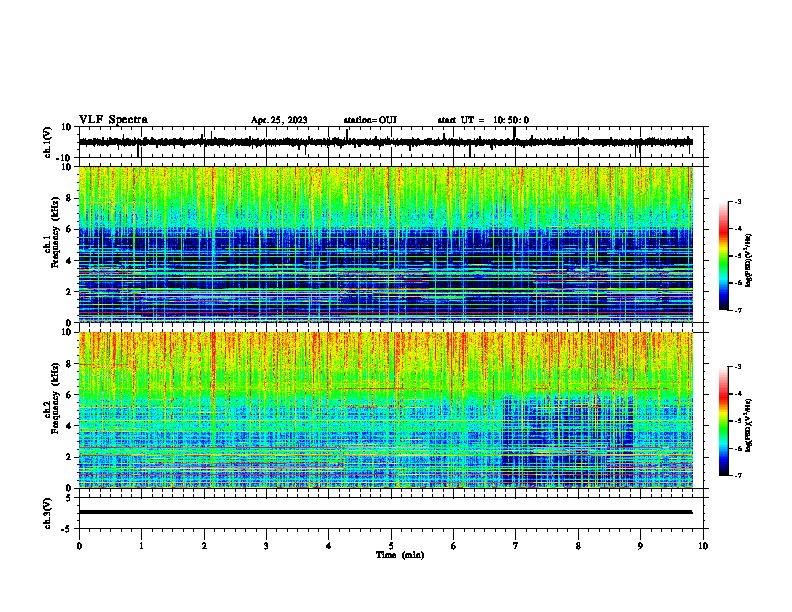Click the 'VLF Spectra' title text
Viewport: 792px width, 612px height.
tap(113, 119)
